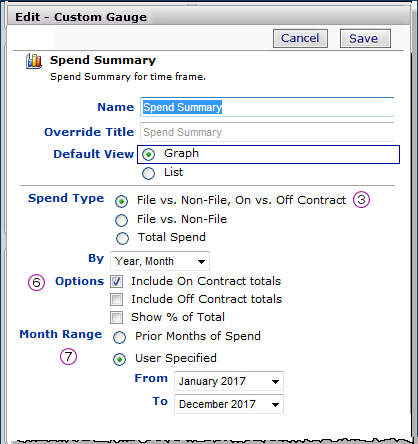Enable Include Off Contract totals checkbox
Viewport: 418px width, 444px height.
(117, 299)
